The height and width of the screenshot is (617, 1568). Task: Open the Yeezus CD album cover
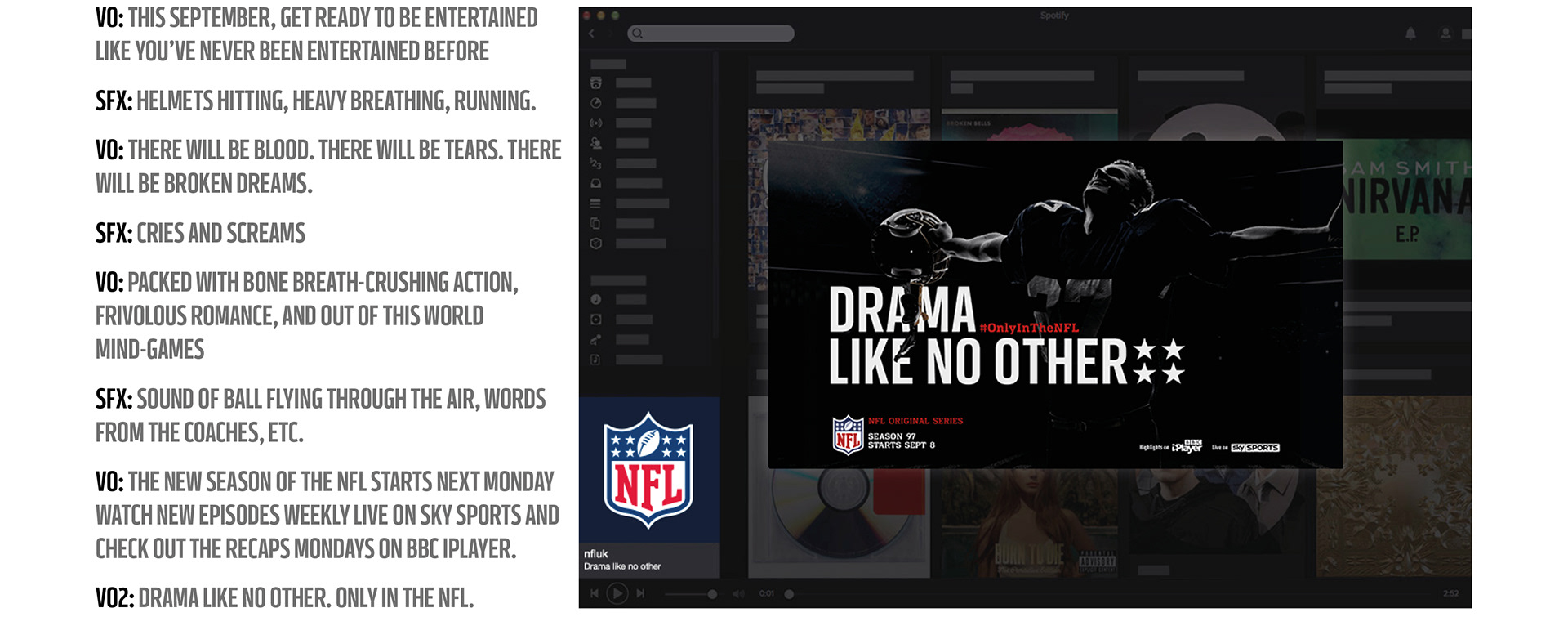(840, 523)
